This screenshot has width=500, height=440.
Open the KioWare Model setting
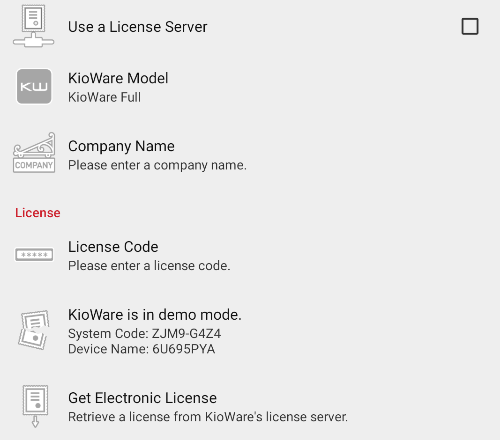pyautogui.click(x=250, y=87)
